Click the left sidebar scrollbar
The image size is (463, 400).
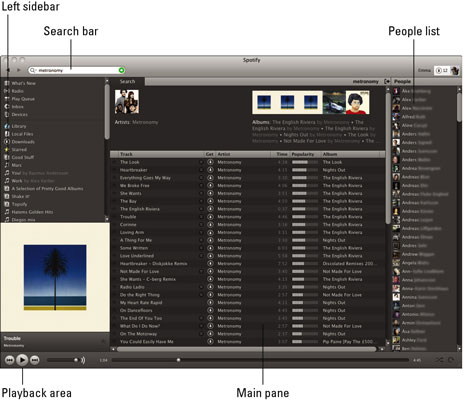107,112
